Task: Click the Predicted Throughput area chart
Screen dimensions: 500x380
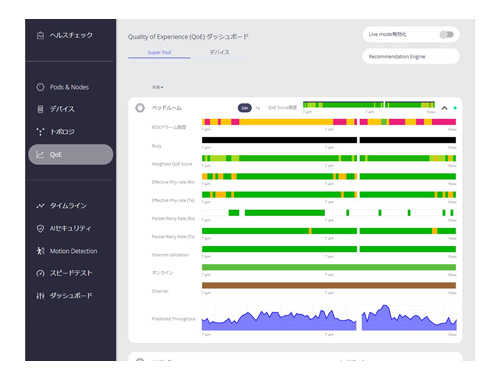Action: click(329, 316)
